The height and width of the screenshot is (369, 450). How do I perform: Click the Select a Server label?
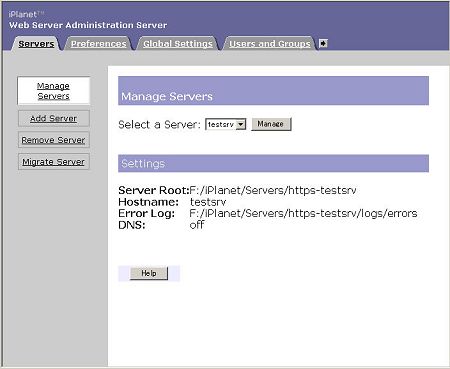coord(159,125)
